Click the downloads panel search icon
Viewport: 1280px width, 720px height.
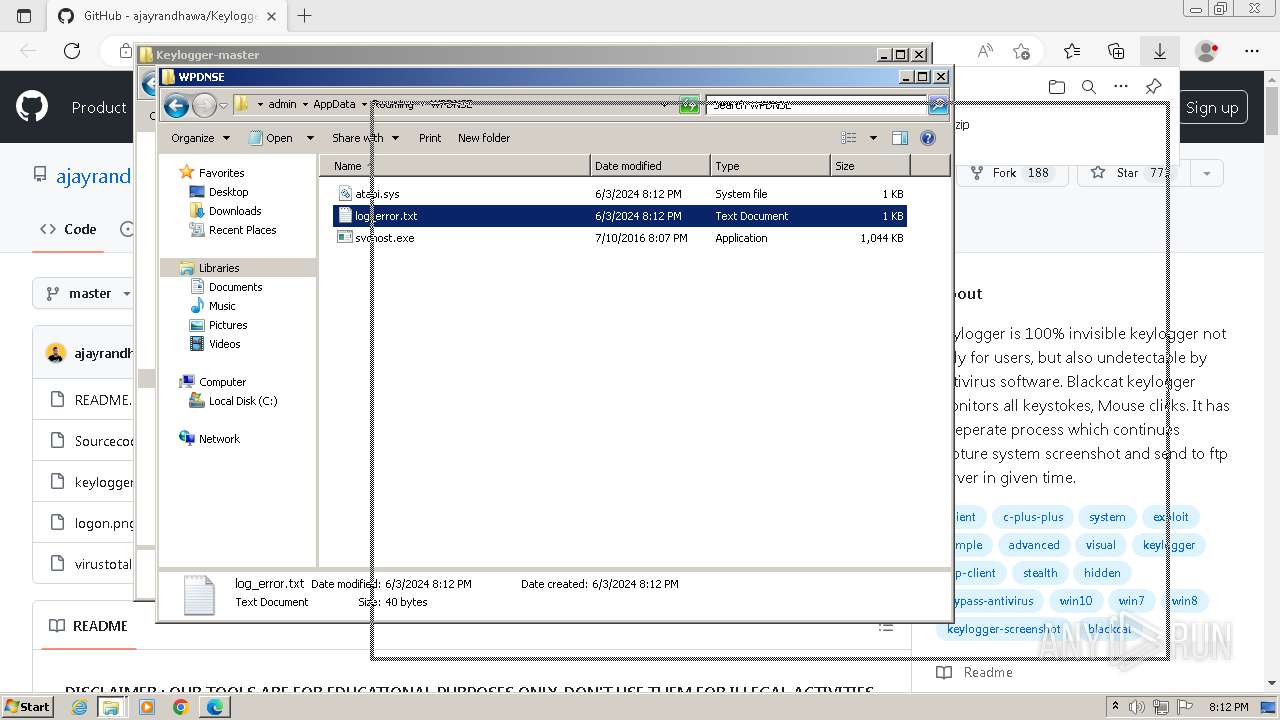(x=1089, y=87)
